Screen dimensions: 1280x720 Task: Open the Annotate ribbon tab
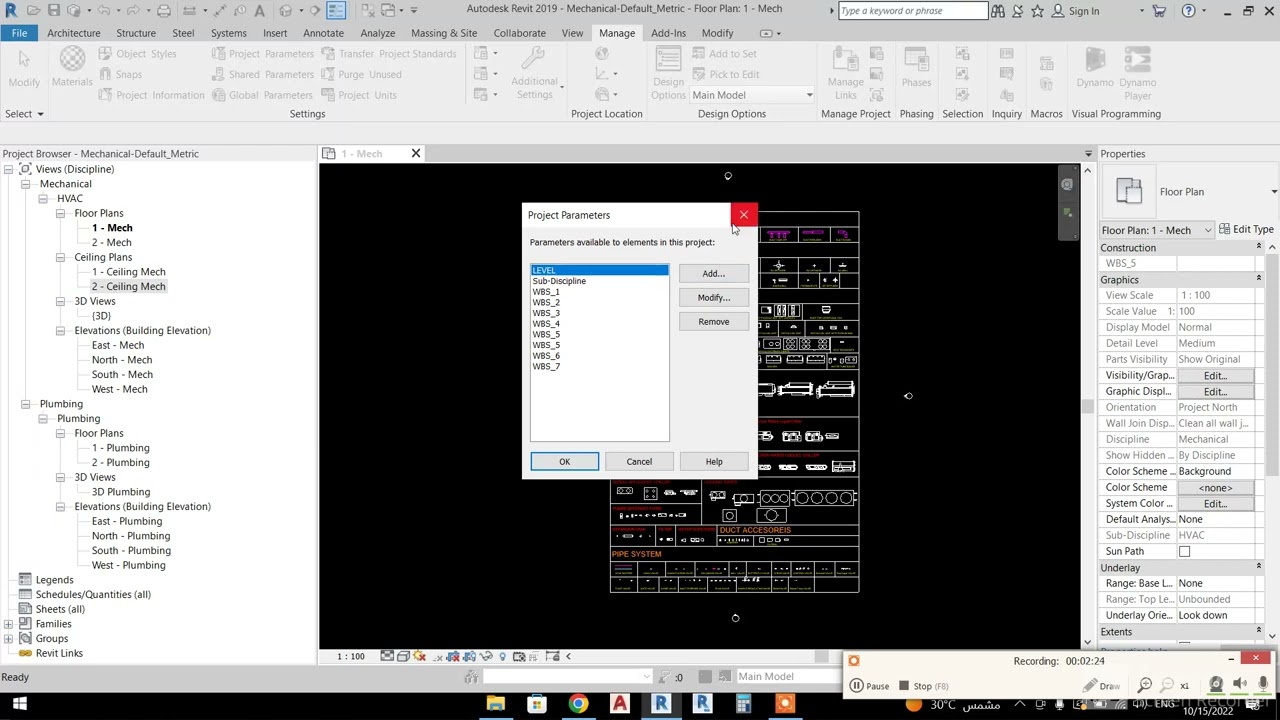323,33
